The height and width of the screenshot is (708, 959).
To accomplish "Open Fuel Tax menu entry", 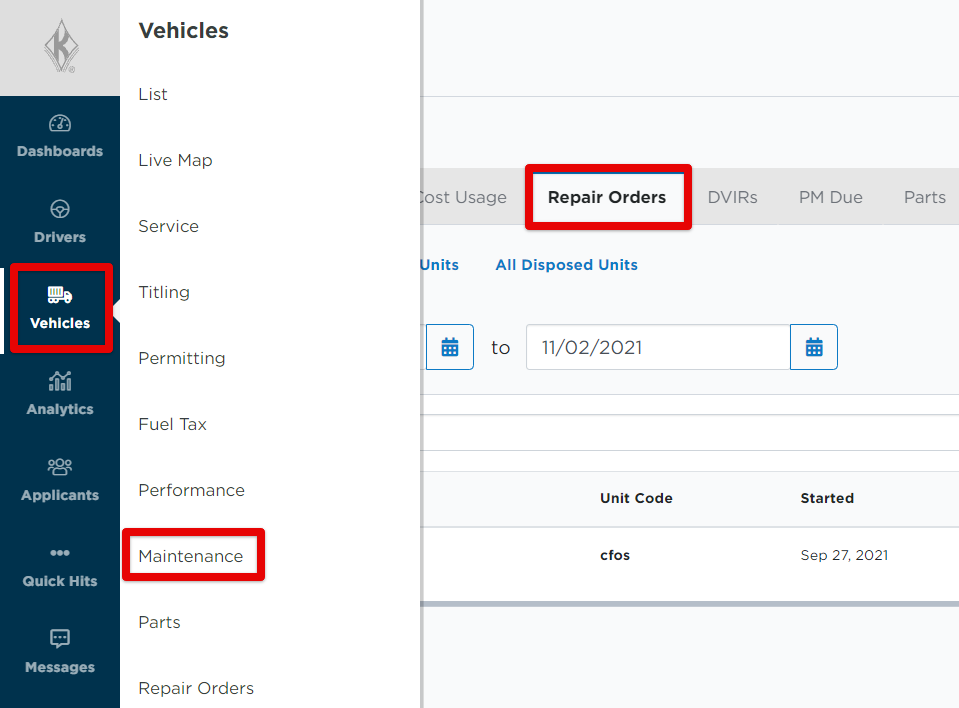I will click(172, 424).
